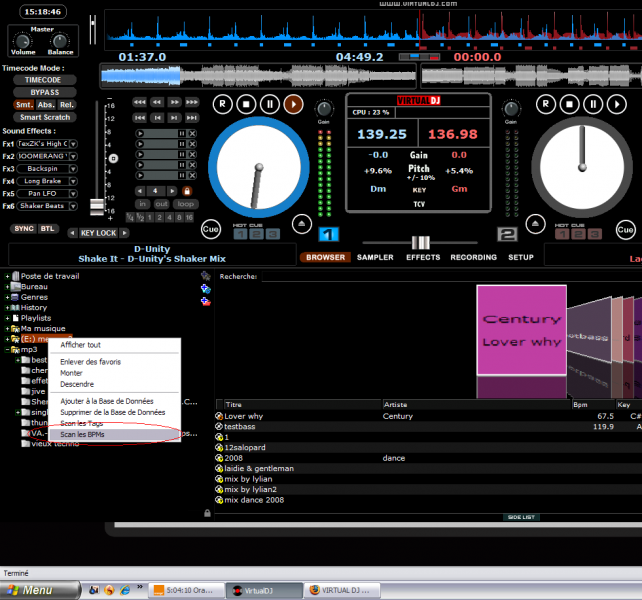This screenshot has height=600, width=642.
Task: Toggle the BYPASS timecode mode
Action: tap(43, 92)
